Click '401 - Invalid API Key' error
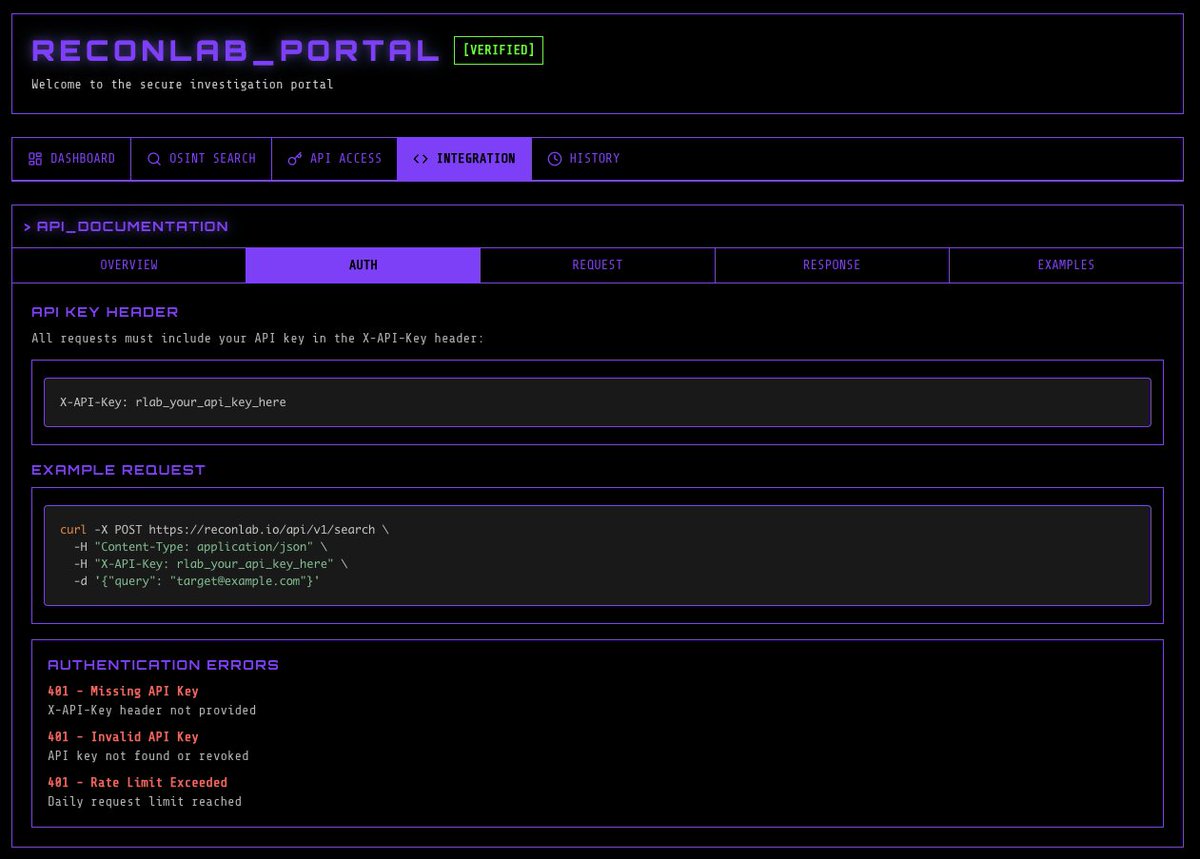Screen dimensions: 1200x859 123,737
